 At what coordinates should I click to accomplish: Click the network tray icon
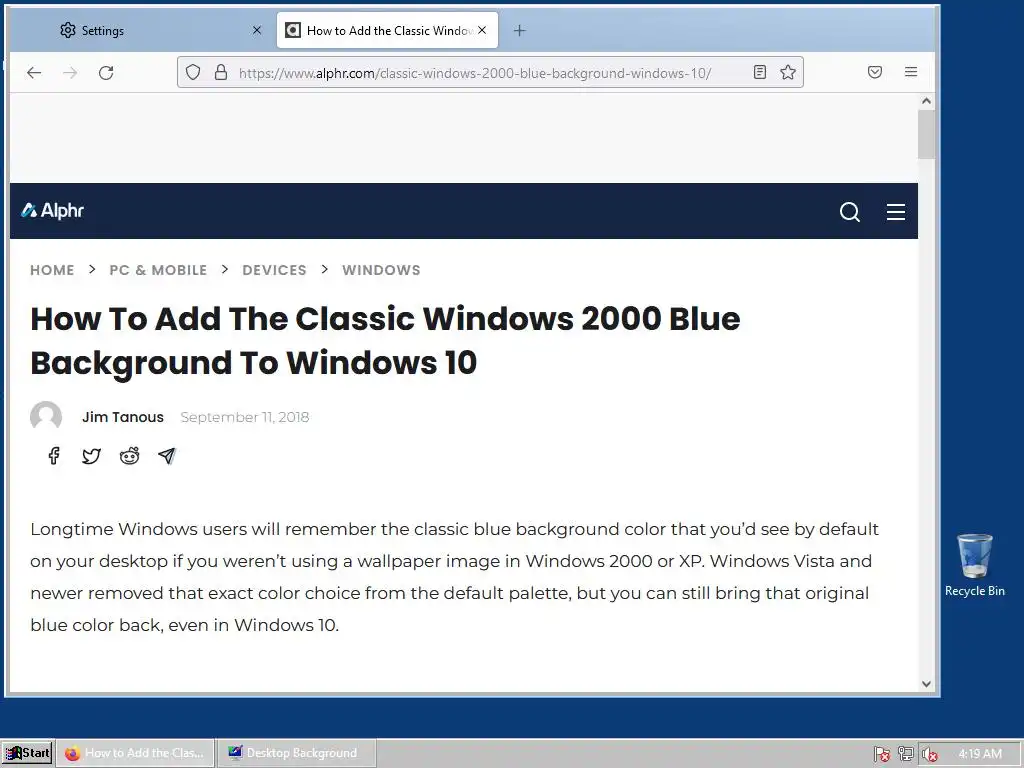(x=905, y=754)
